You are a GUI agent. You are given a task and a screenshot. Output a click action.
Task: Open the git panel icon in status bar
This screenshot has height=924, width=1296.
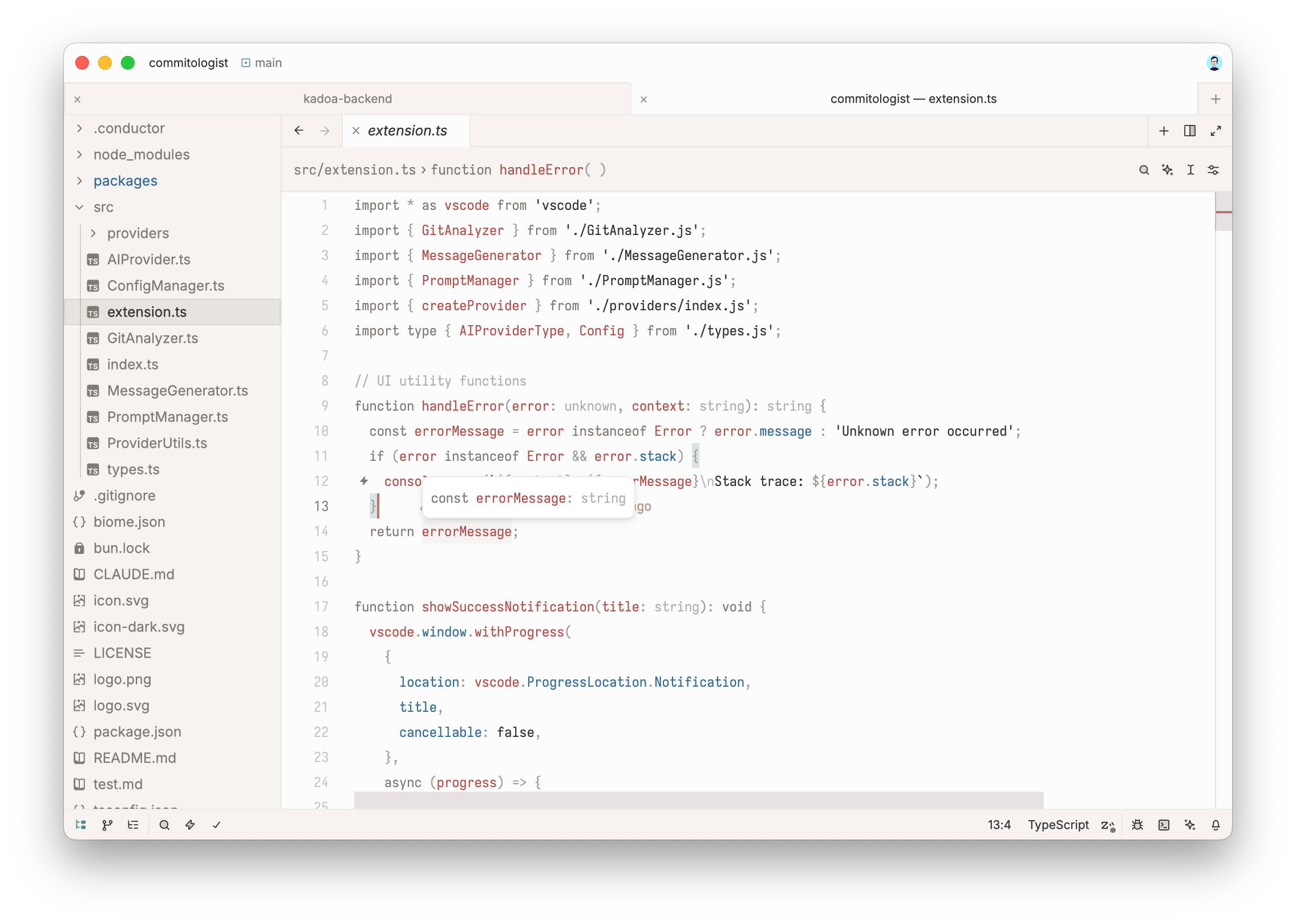point(107,825)
